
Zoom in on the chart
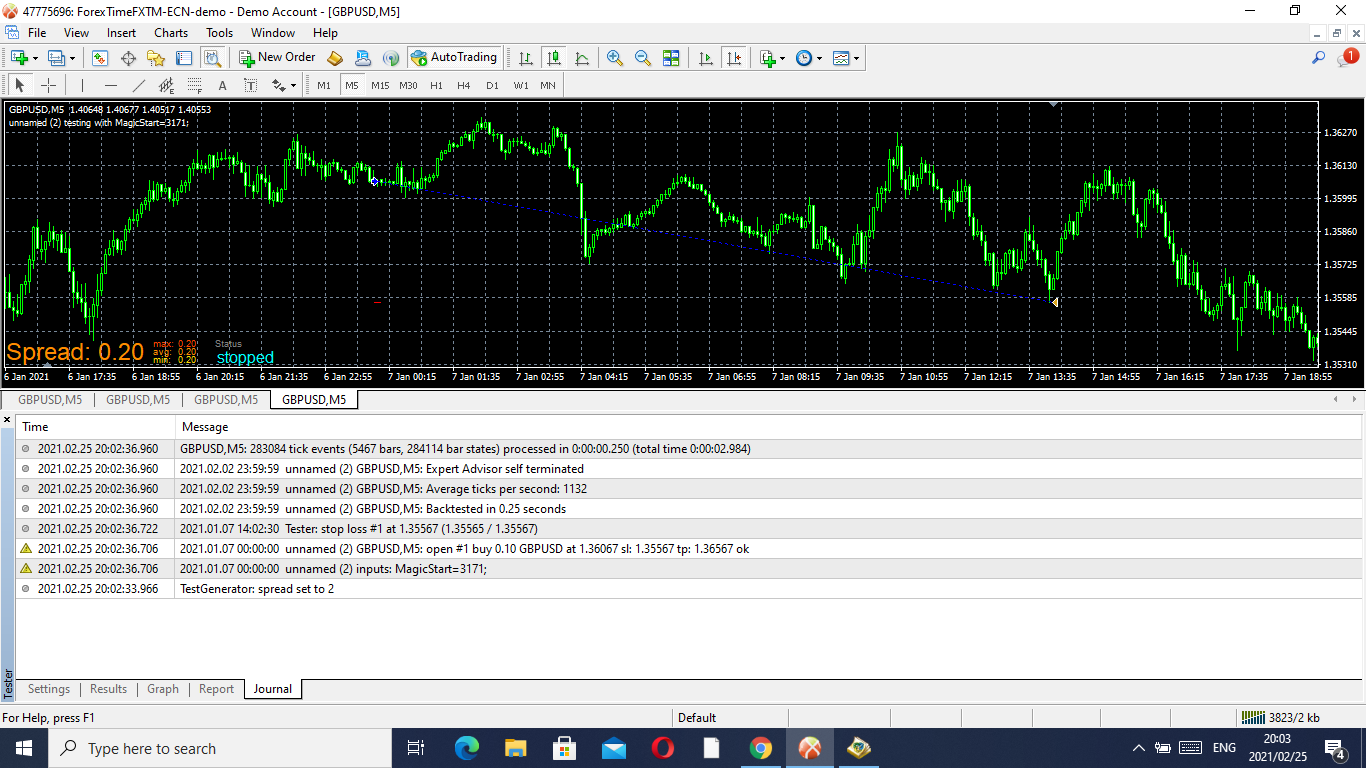coord(615,58)
